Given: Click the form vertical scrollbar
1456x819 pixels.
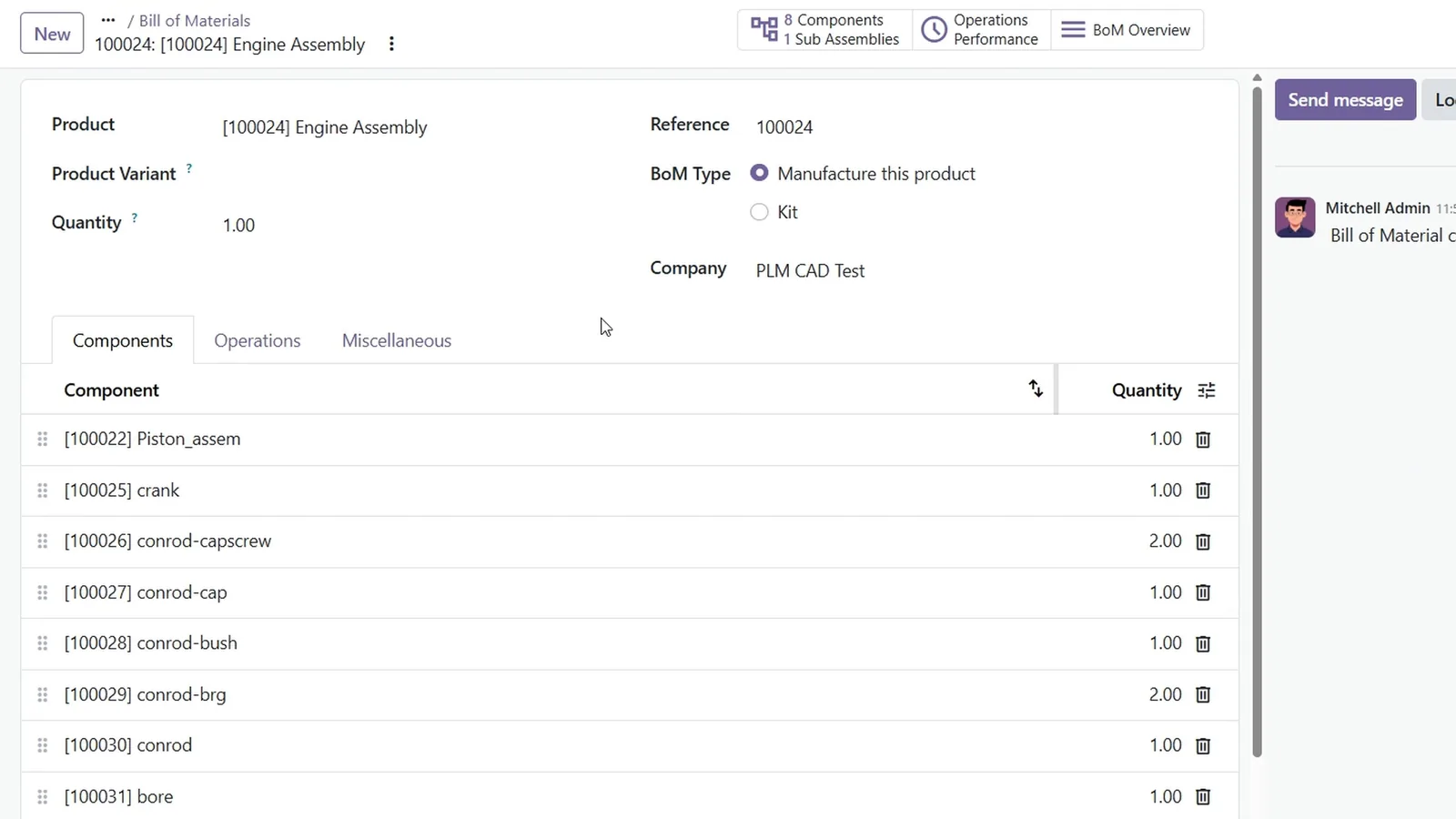Looking at the screenshot, I should (x=1257, y=420).
